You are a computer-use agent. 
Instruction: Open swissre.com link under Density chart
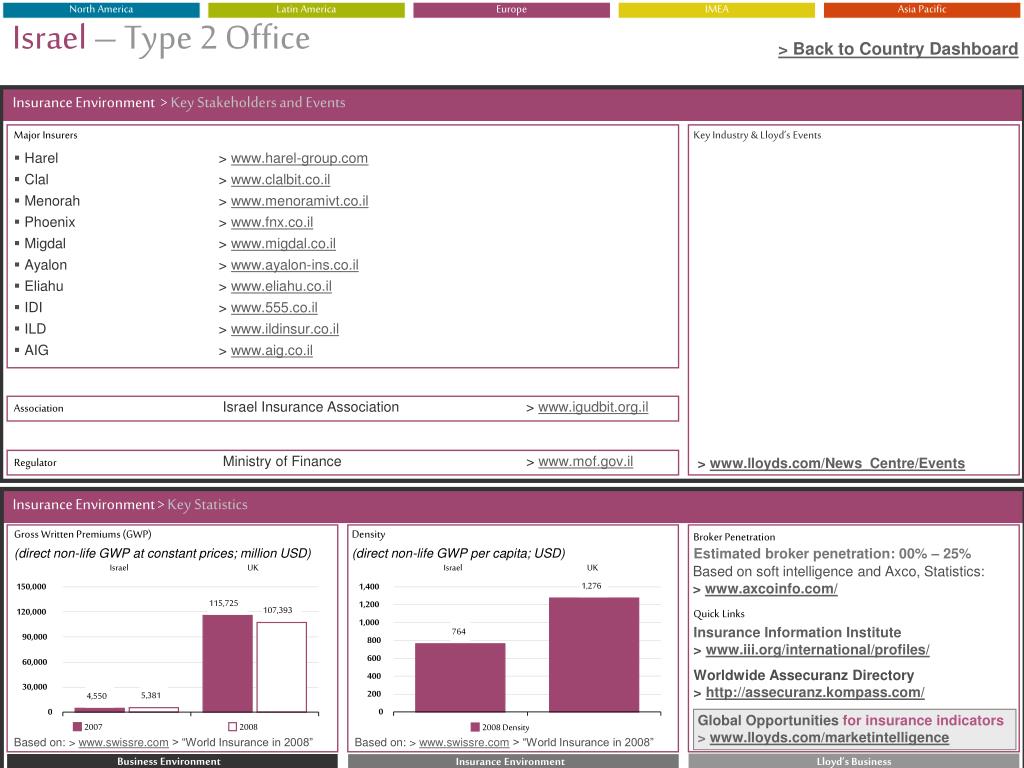pyautogui.click(x=464, y=743)
